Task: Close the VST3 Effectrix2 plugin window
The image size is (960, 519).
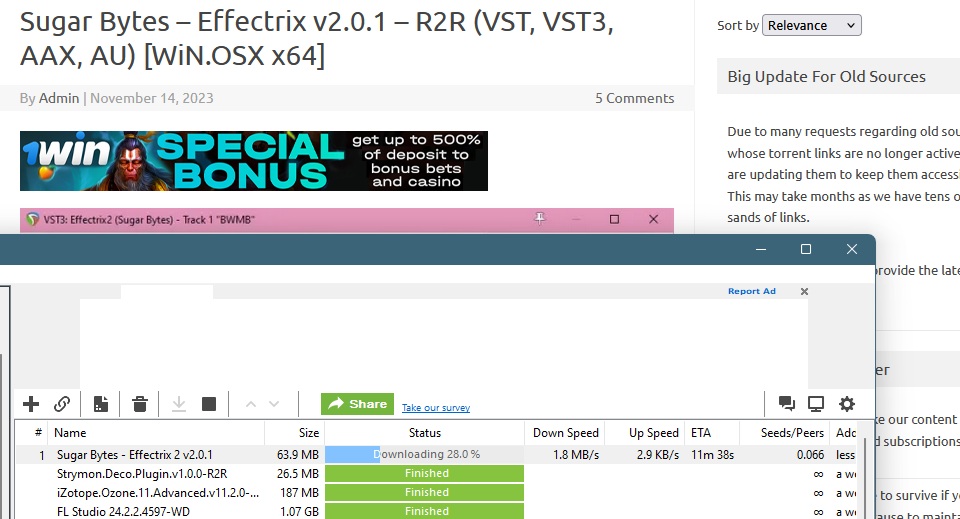Action: click(653, 219)
